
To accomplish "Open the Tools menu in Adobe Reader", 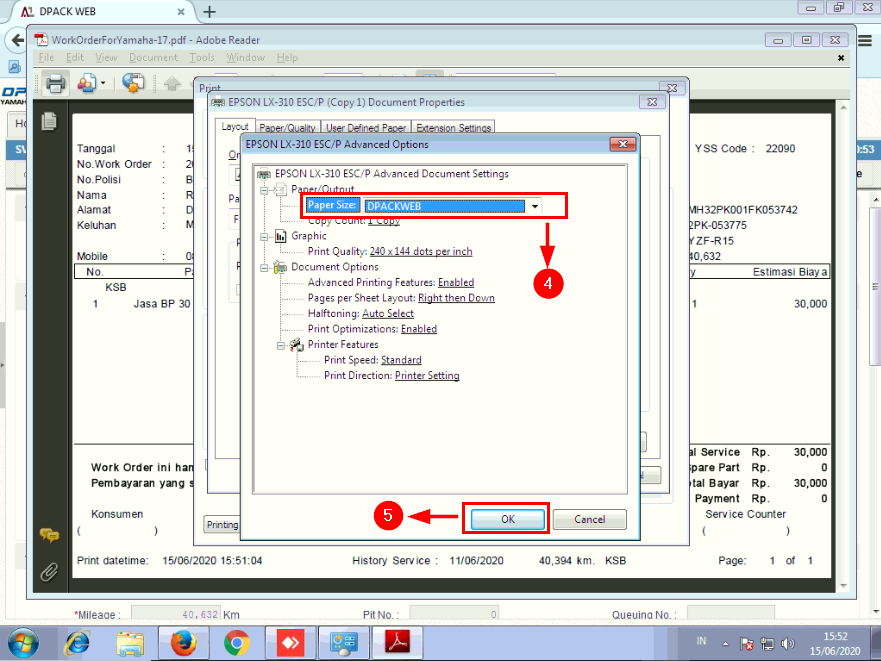I will pyautogui.click(x=202, y=57).
